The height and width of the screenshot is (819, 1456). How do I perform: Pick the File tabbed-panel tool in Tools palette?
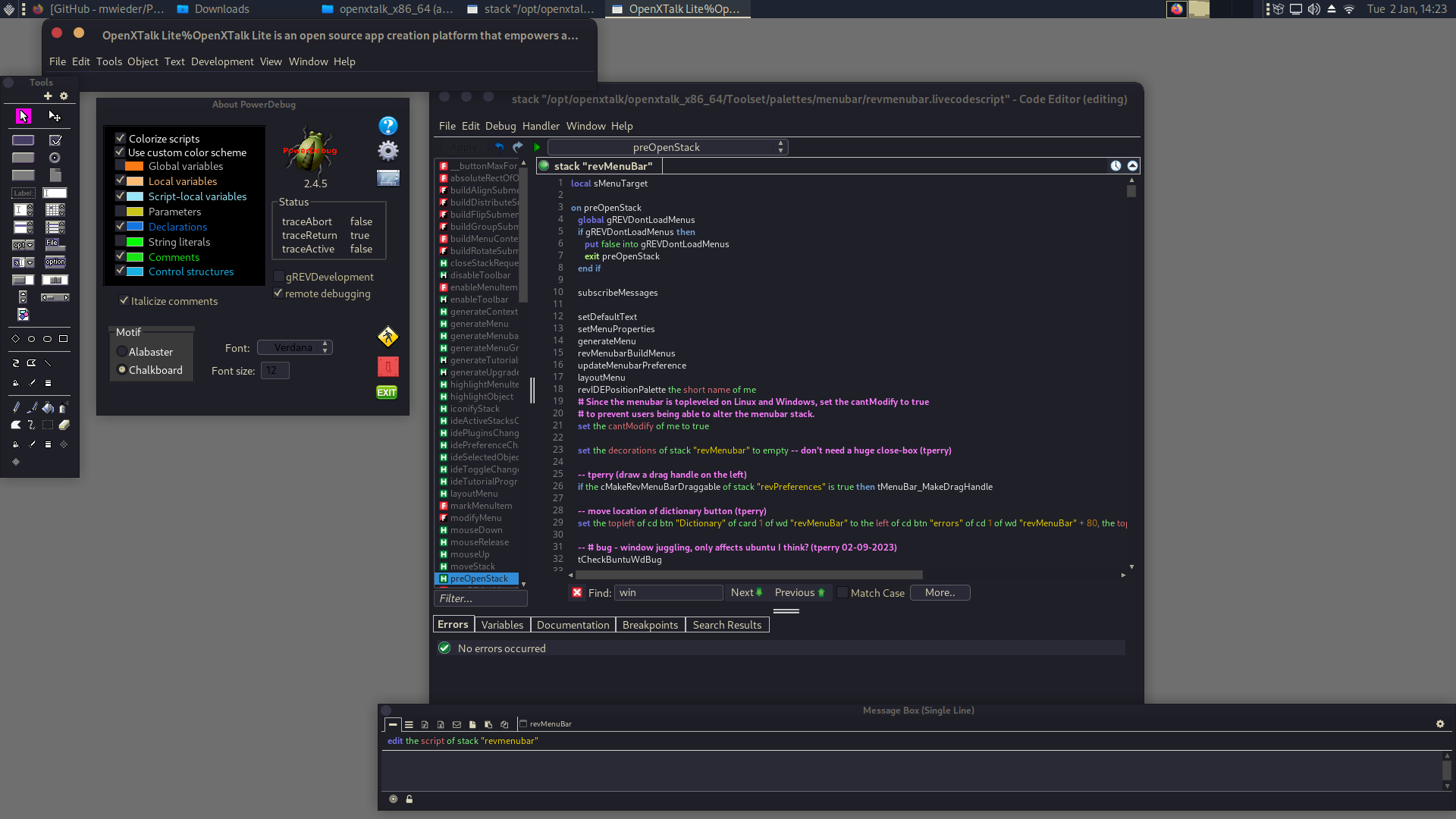coord(55,244)
